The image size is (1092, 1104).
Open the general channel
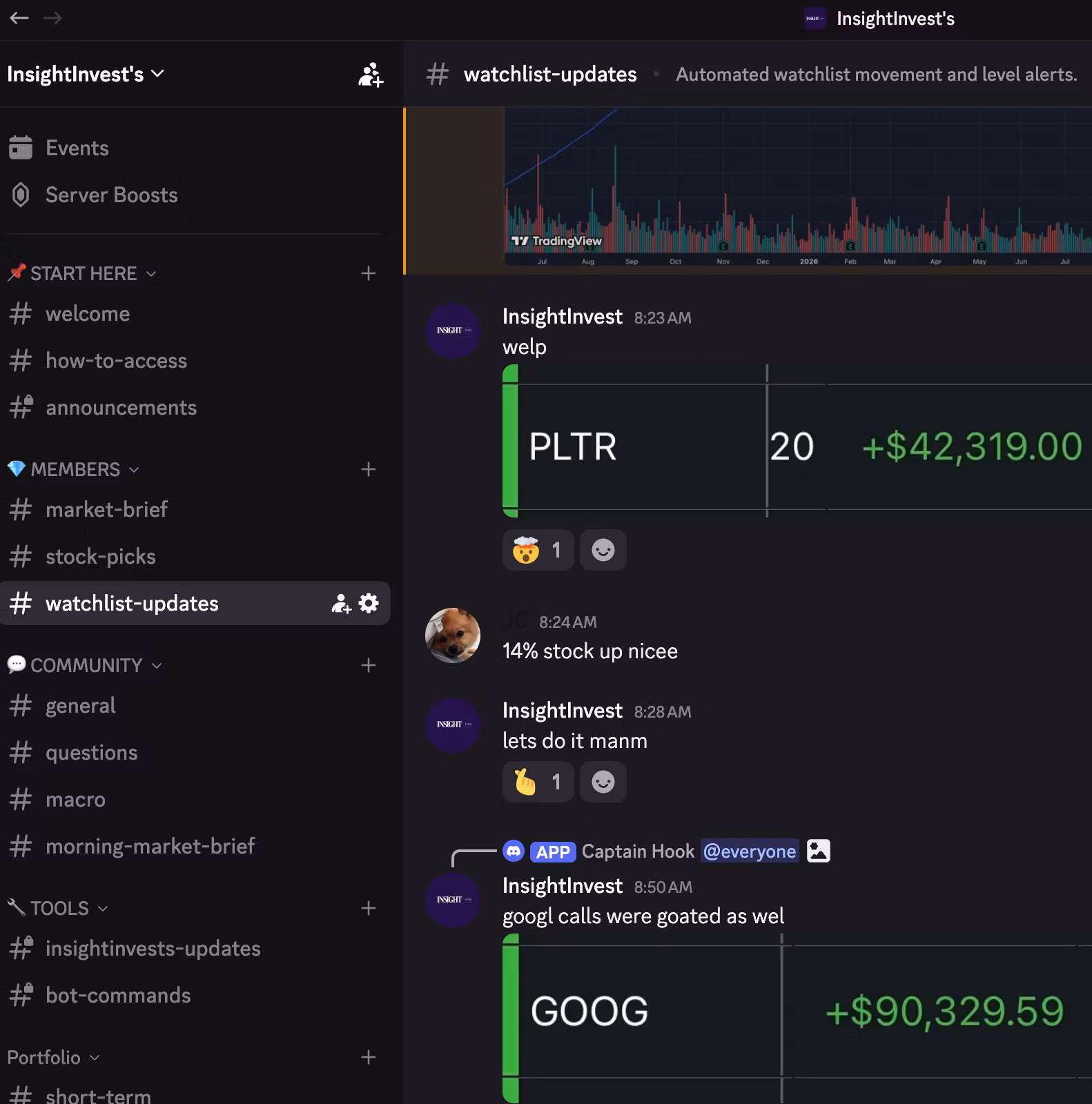pyautogui.click(x=195, y=705)
